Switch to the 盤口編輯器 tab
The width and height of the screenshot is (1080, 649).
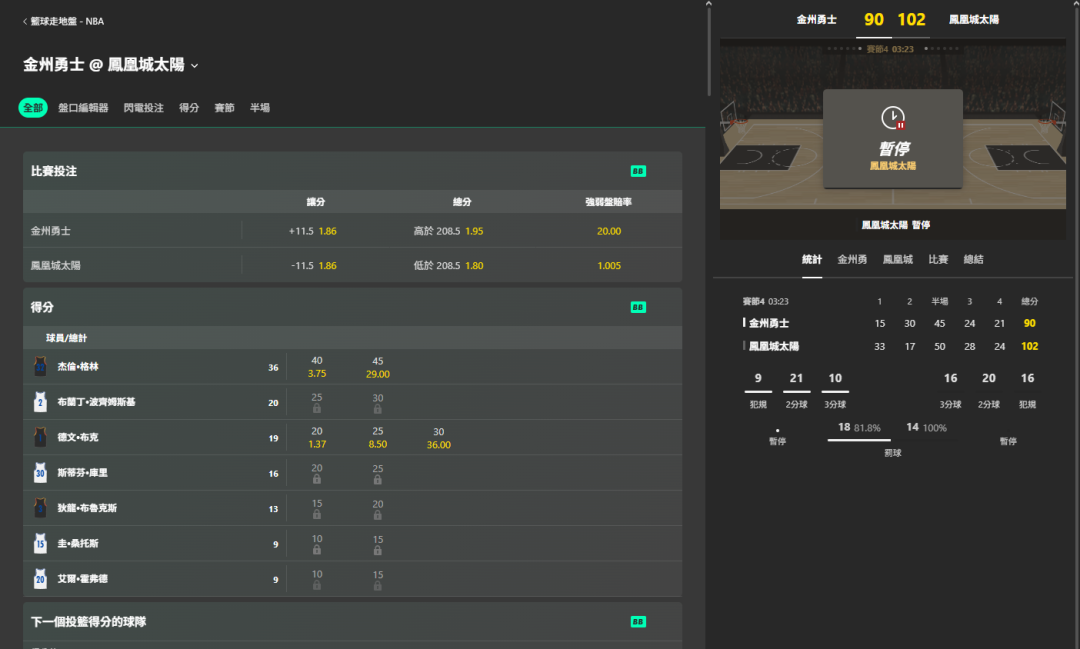[x=83, y=108]
